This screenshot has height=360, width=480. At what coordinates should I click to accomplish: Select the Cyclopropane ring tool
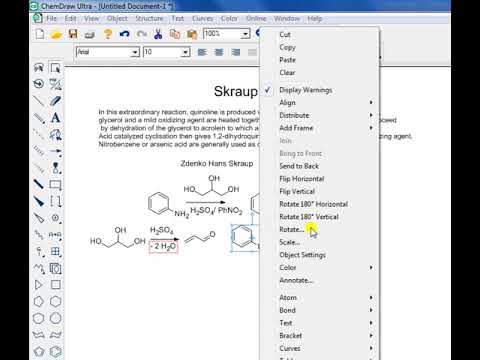click(x=39, y=285)
